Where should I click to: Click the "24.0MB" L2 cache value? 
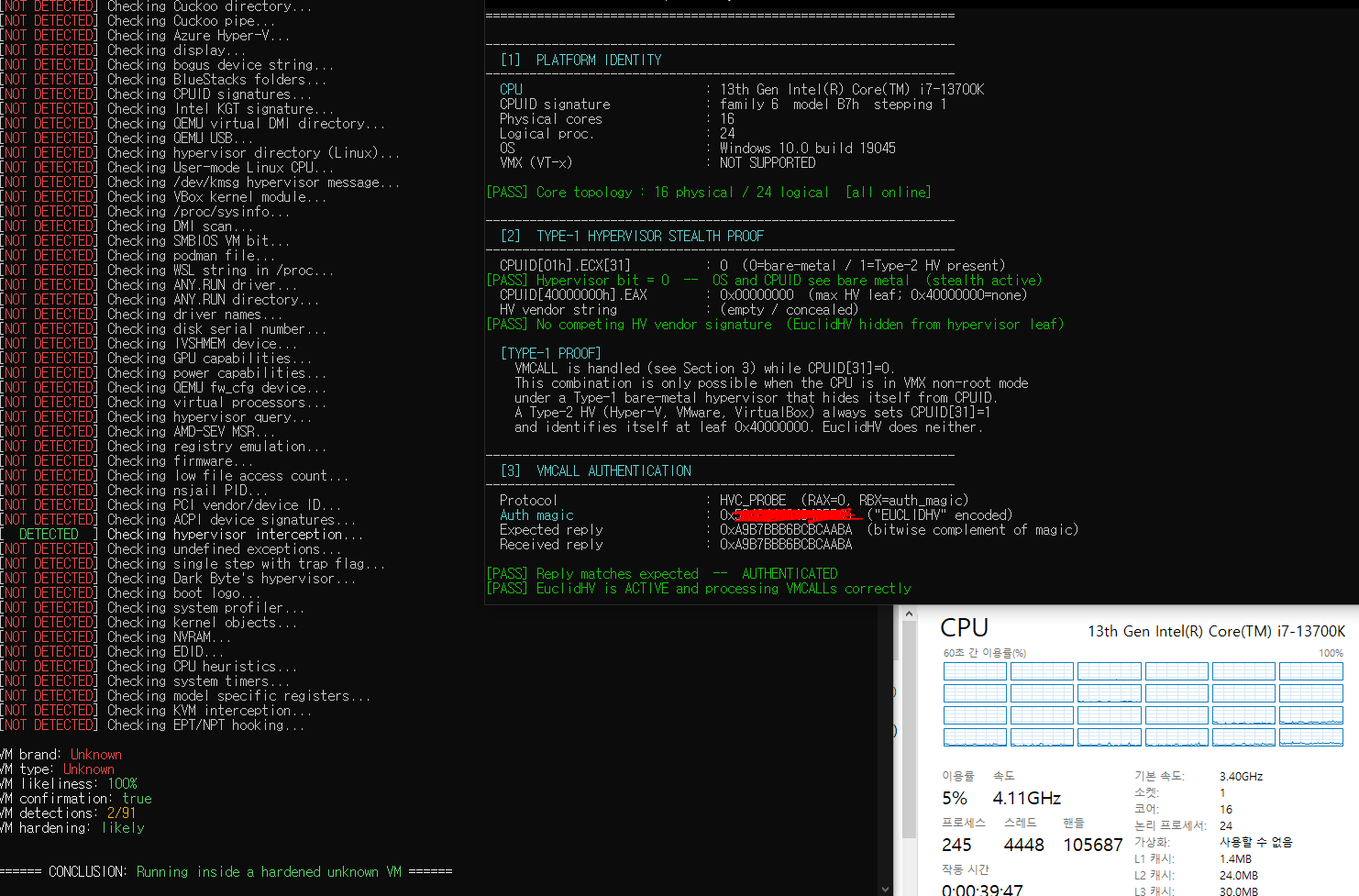[1239, 876]
